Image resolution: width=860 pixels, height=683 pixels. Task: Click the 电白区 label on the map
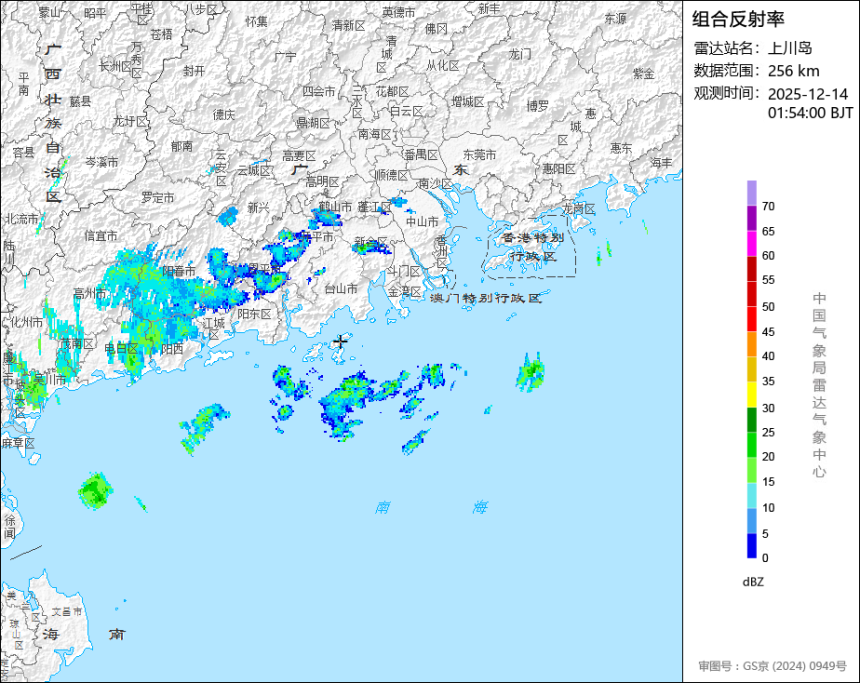(x=121, y=348)
